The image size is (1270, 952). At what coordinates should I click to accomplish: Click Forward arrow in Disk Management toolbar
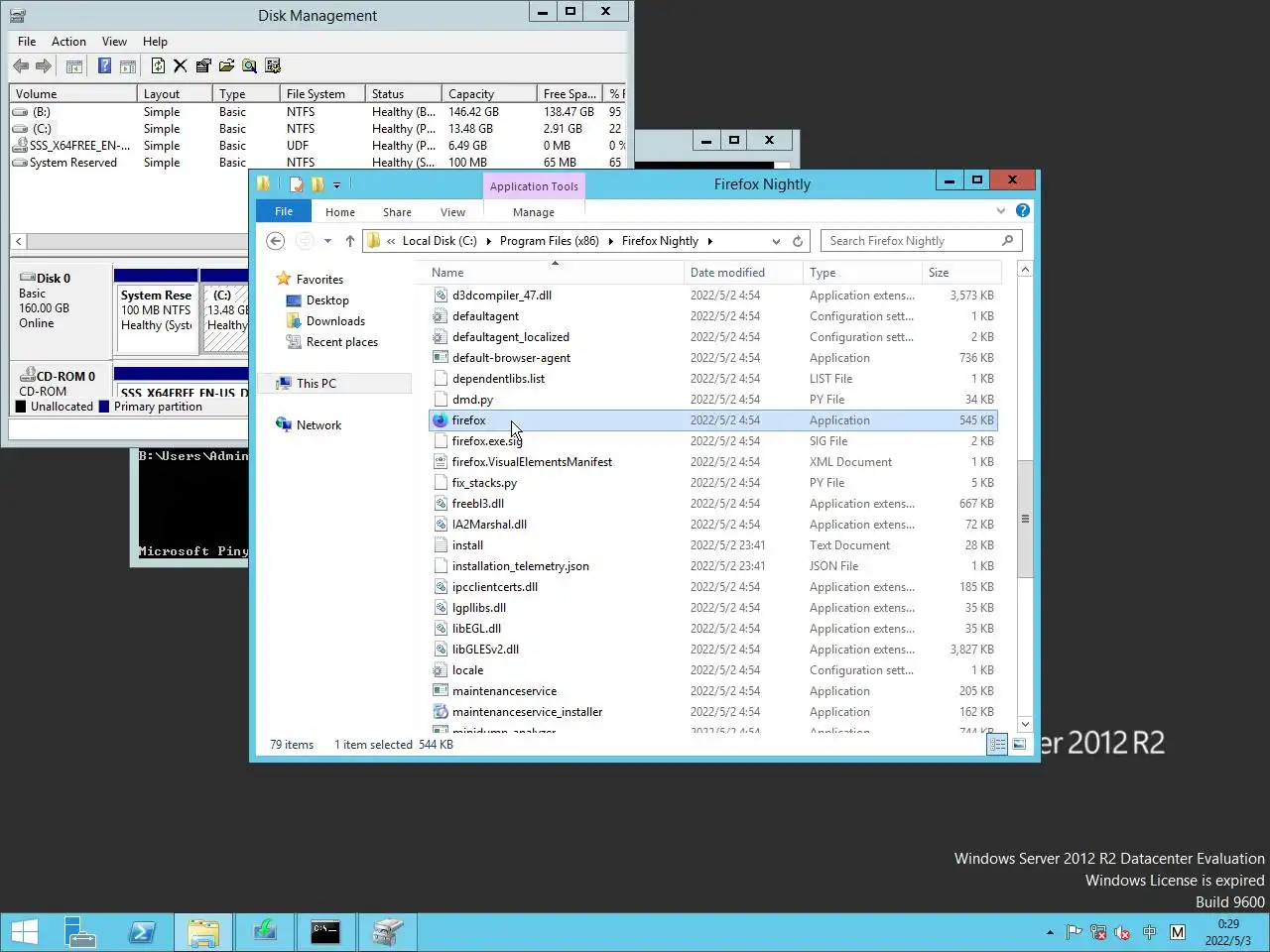click(43, 66)
